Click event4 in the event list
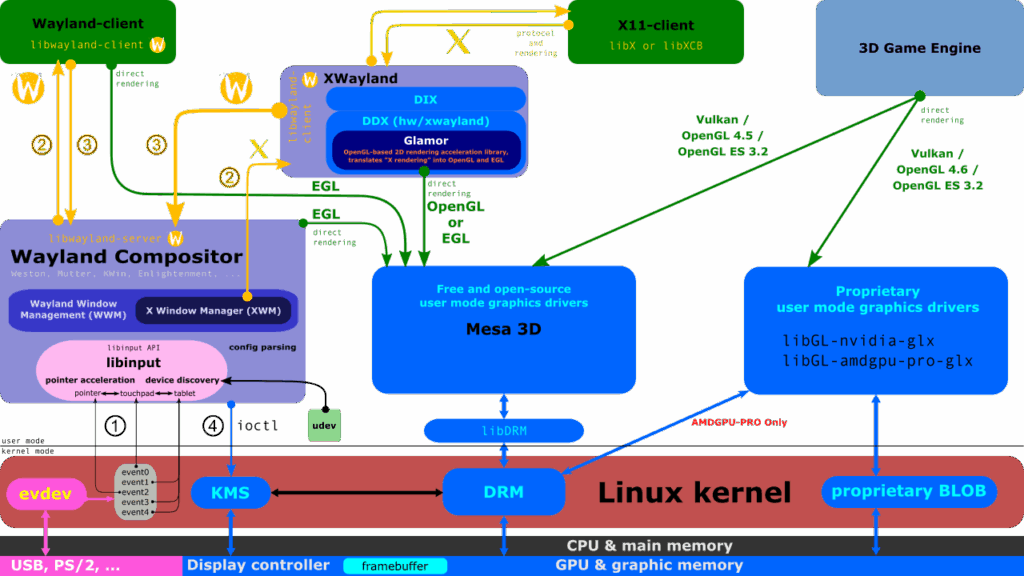 click(135, 513)
